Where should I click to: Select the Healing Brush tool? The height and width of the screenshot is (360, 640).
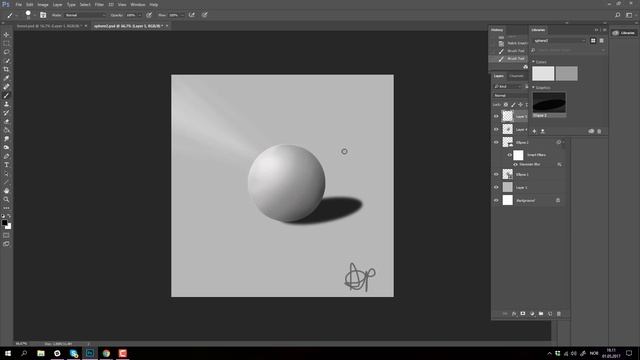tap(6, 87)
